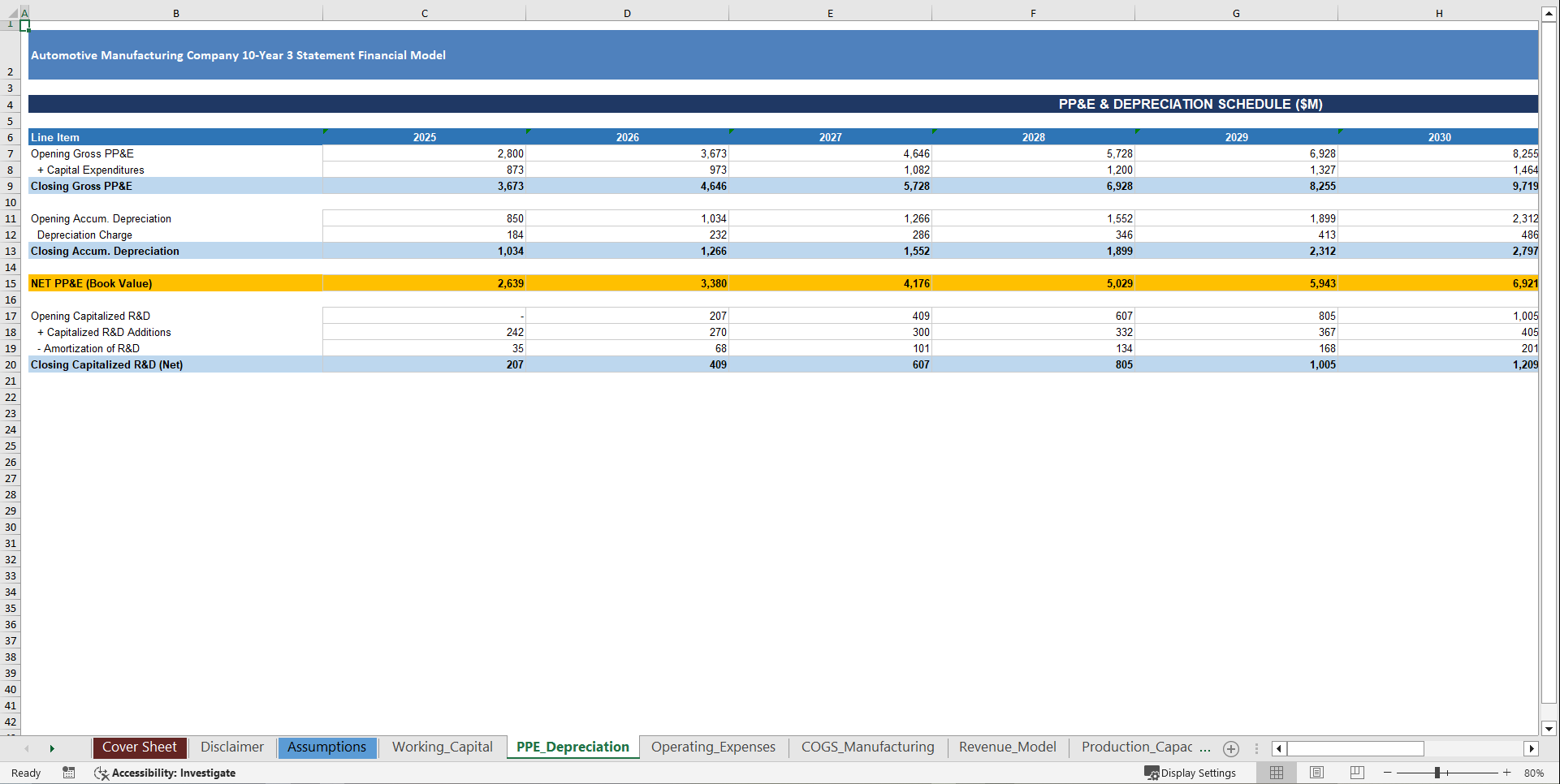Image resolution: width=1560 pixels, height=784 pixels.
Task: Click the horizontal scrollbar right arrow
Action: [1532, 748]
